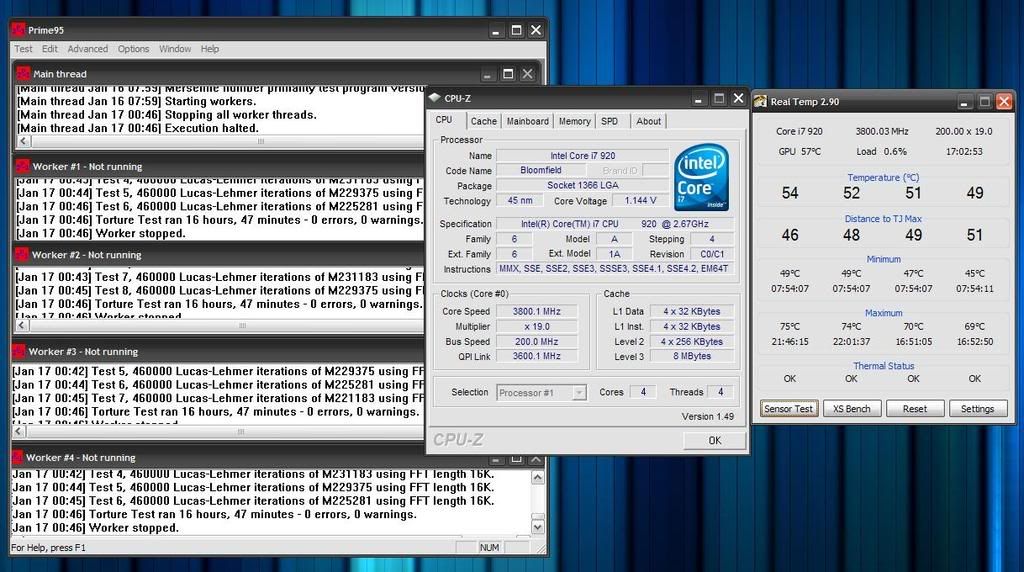Open the Edit menu in Prime95

(x=50, y=49)
